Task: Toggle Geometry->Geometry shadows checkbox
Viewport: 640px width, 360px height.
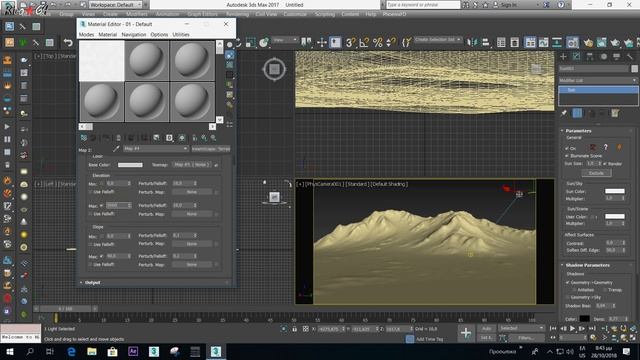Action: [x=567, y=282]
